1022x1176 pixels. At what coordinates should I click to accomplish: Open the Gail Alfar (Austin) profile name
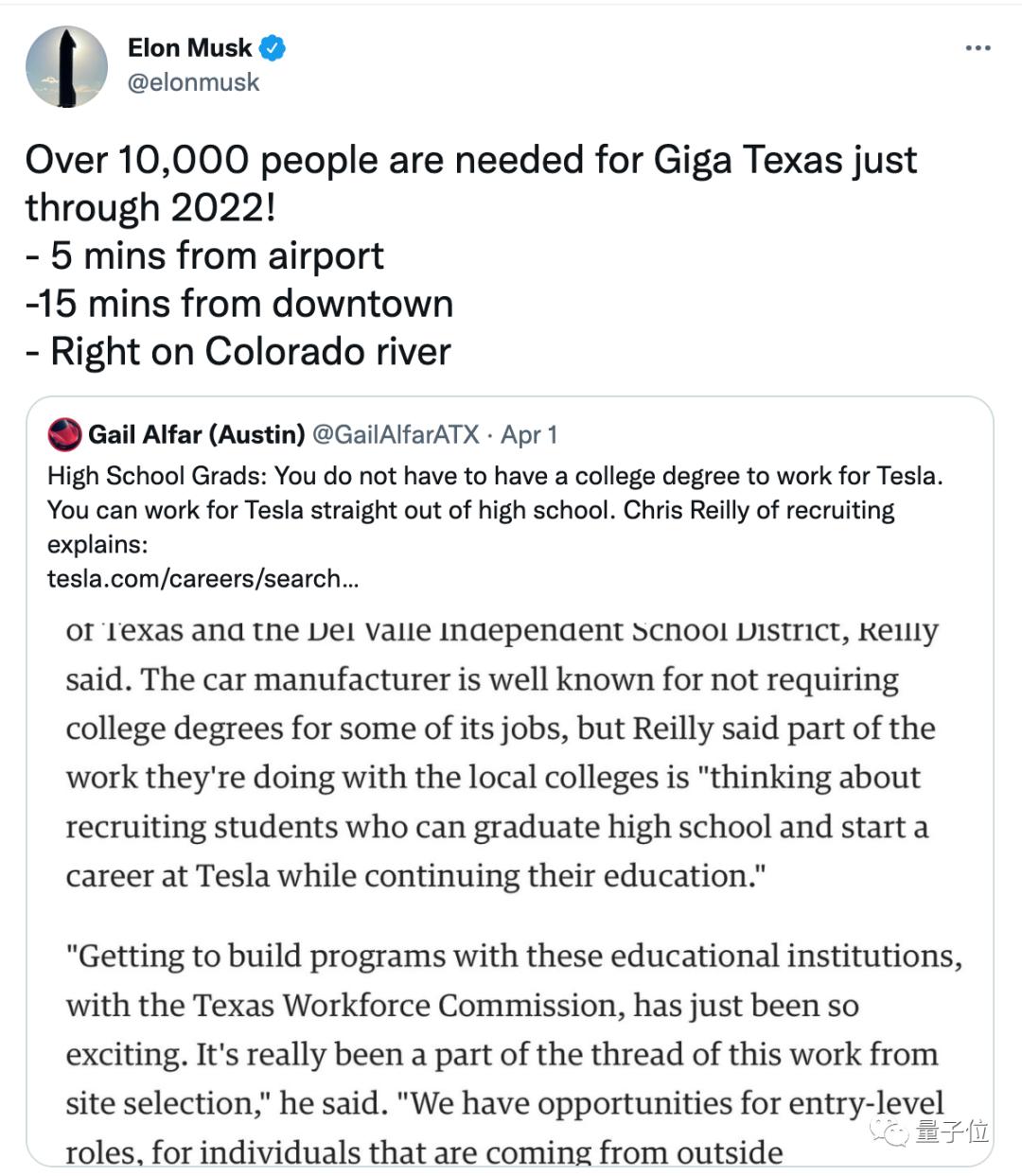(x=197, y=434)
